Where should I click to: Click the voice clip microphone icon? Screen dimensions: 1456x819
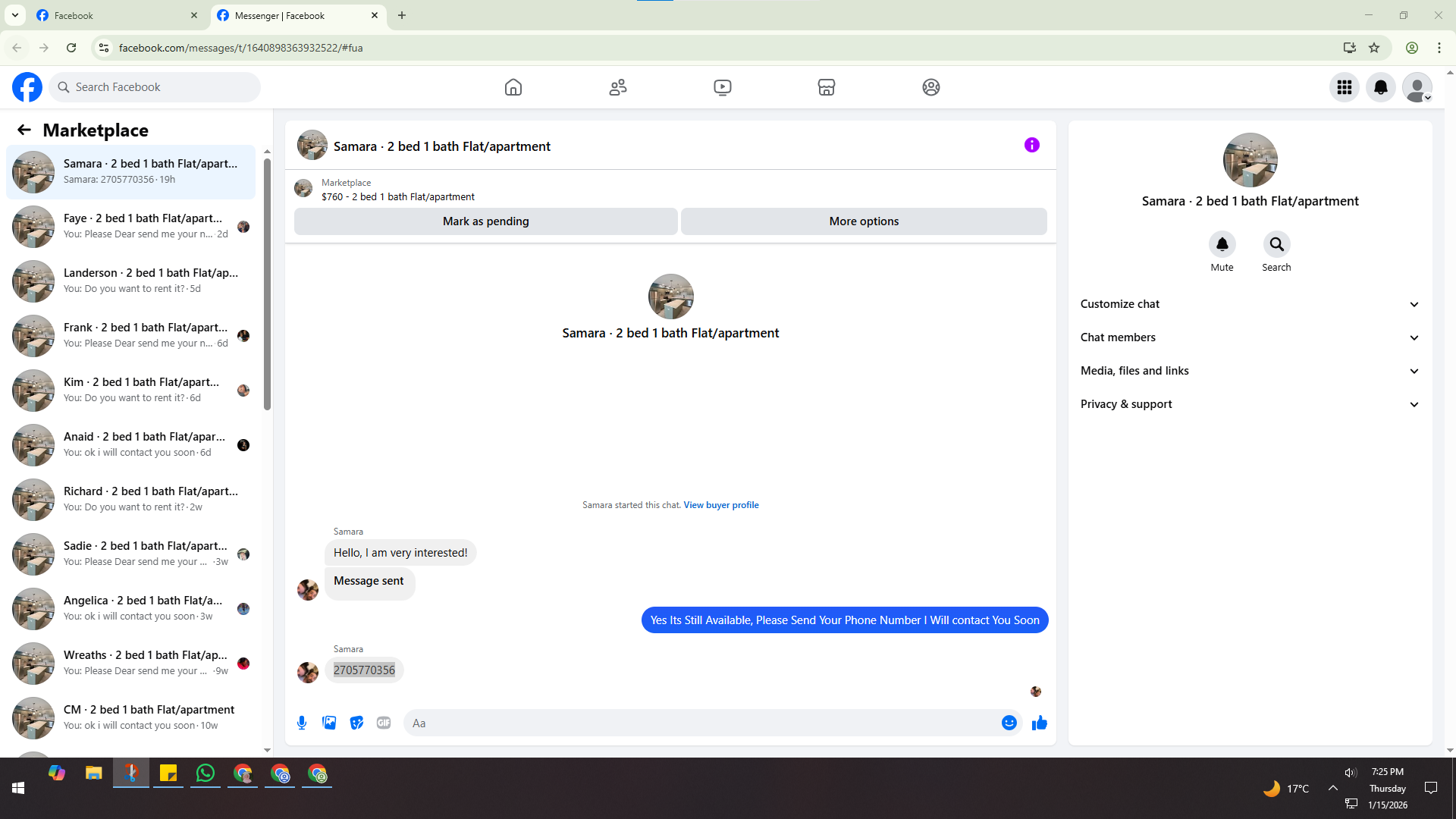pyautogui.click(x=302, y=723)
